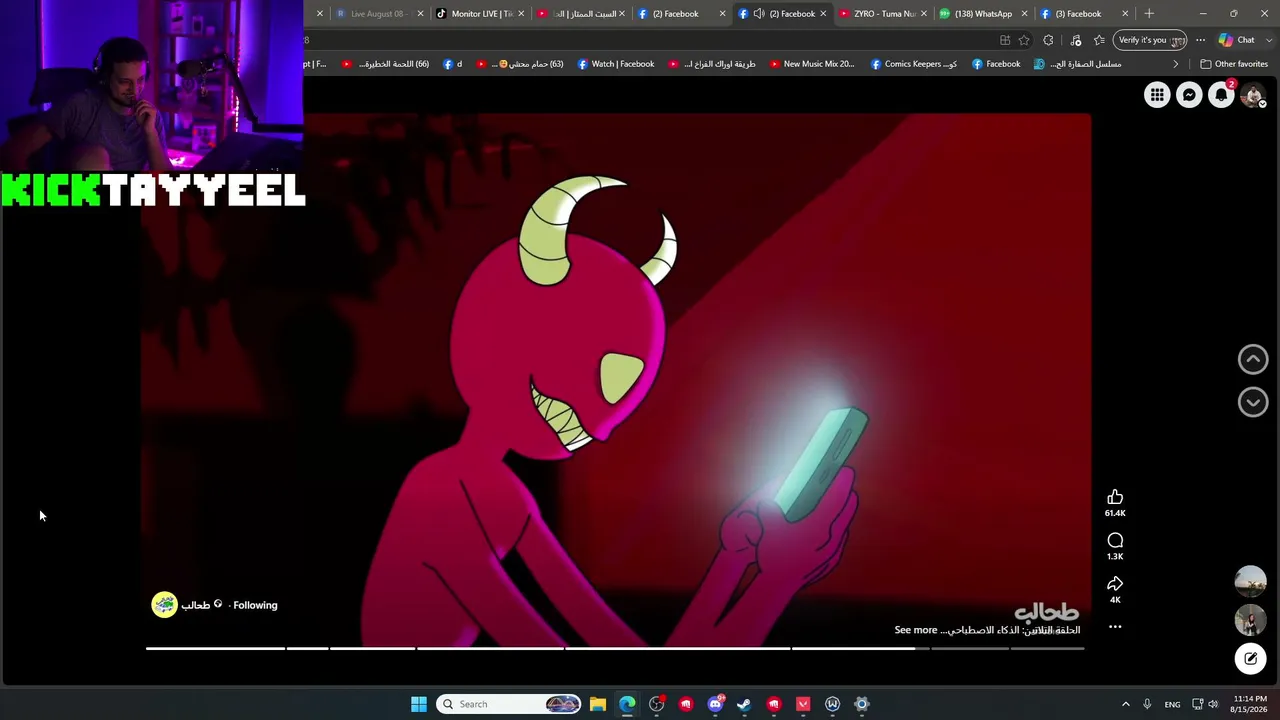The width and height of the screenshot is (1280, 720).
Task: Open the طحالب page avatar
Action: (164, 604)
